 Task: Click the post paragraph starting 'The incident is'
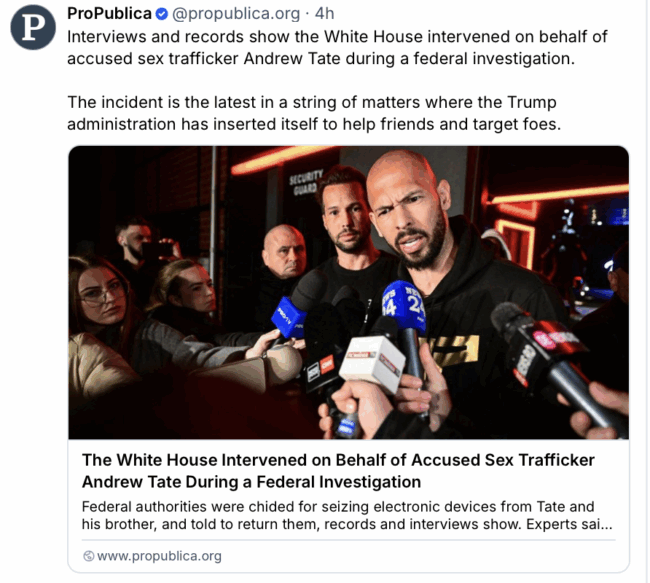coord(314,113)
